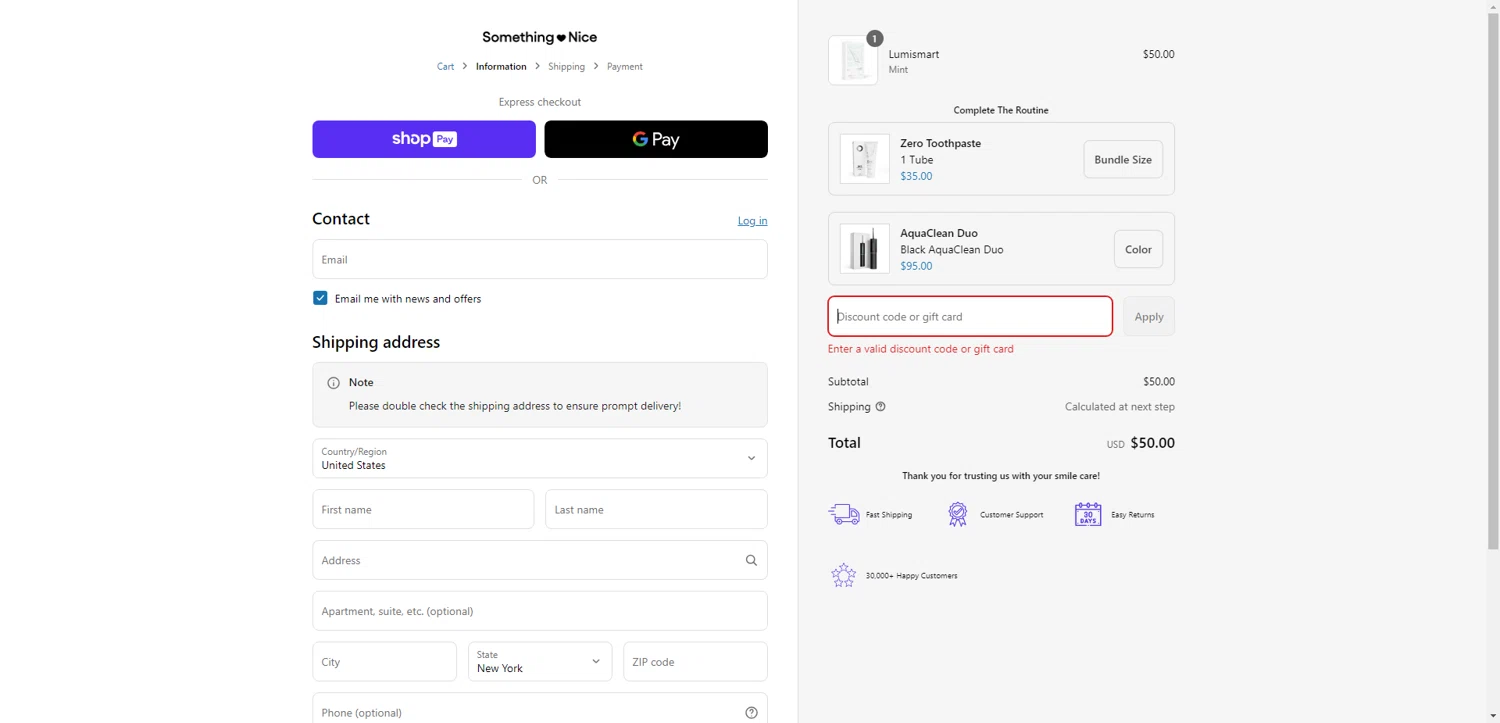Image resolution: width=1500 pixels, height=723 pixels.
Task: Focus the Apartment, suite, etc. field
Action: (540, 611)
